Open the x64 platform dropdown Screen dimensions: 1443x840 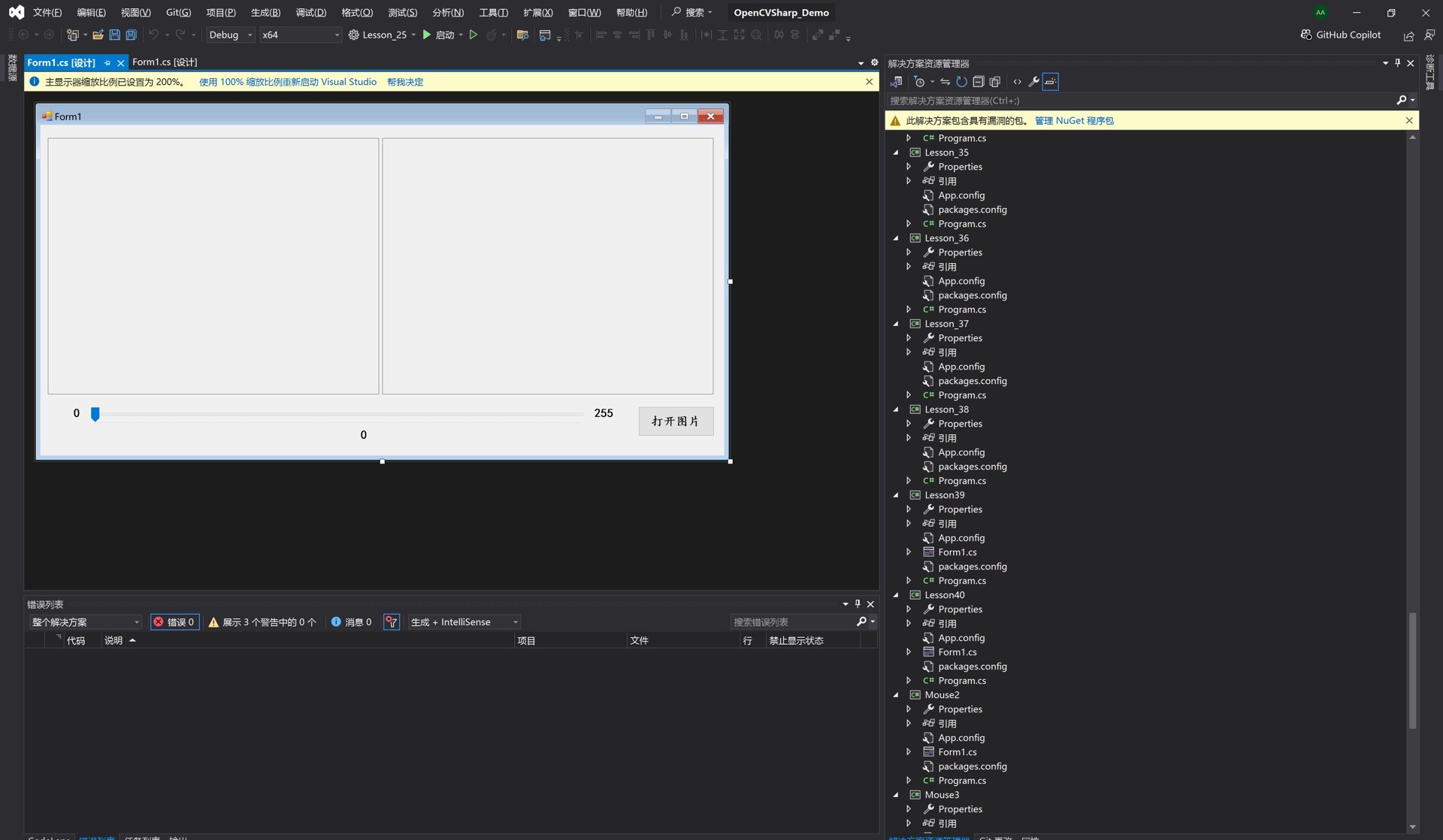pos(300,35)
